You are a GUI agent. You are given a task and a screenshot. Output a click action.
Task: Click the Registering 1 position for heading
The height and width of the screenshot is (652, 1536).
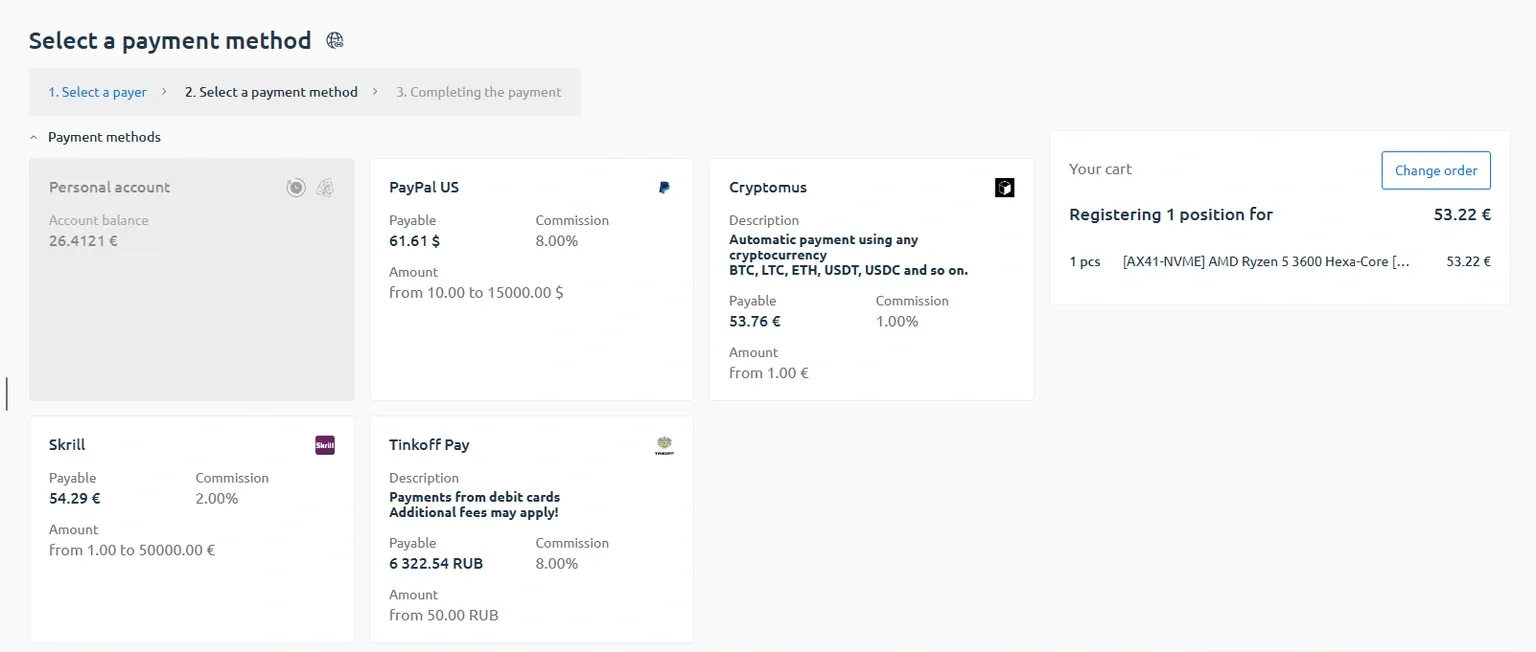point(1170,214)
